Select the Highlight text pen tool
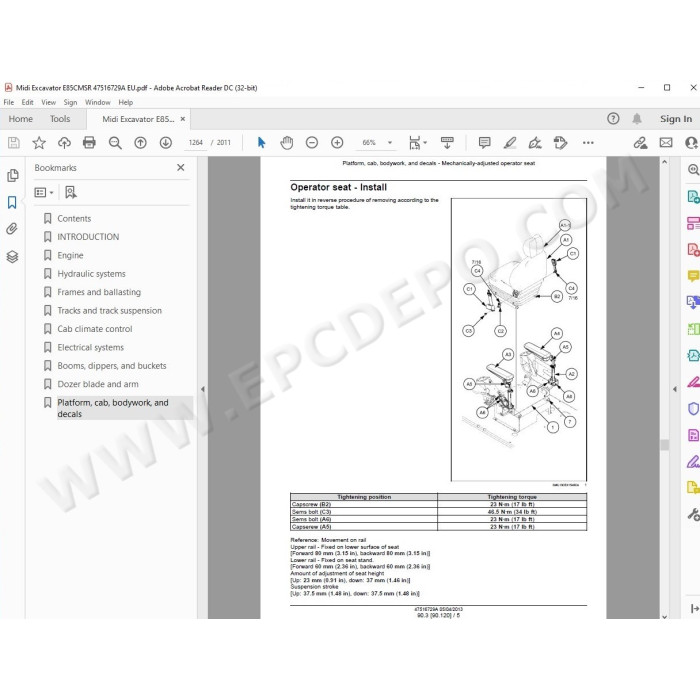Image resolution: width=700 pixels, height=700 pixels. 510,143
